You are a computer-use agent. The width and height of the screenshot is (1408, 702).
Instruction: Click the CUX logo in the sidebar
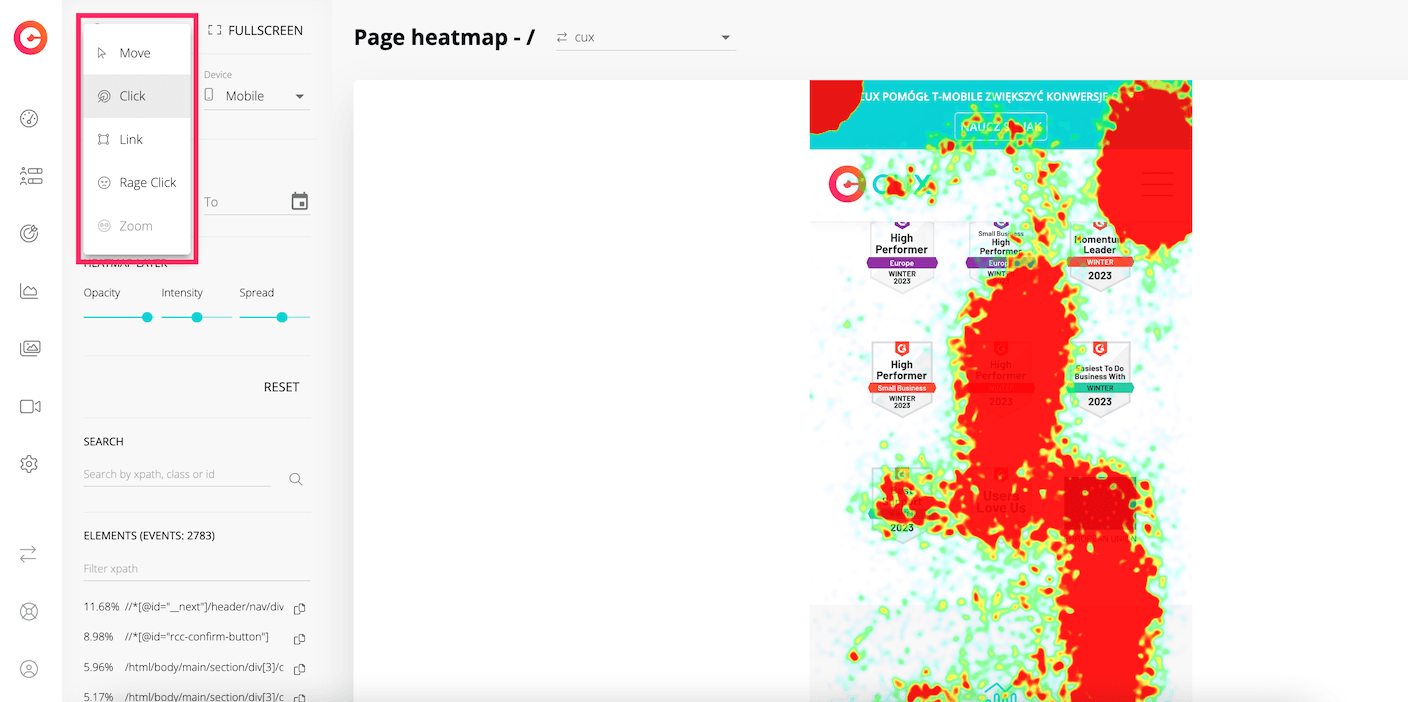pos(30,38)
